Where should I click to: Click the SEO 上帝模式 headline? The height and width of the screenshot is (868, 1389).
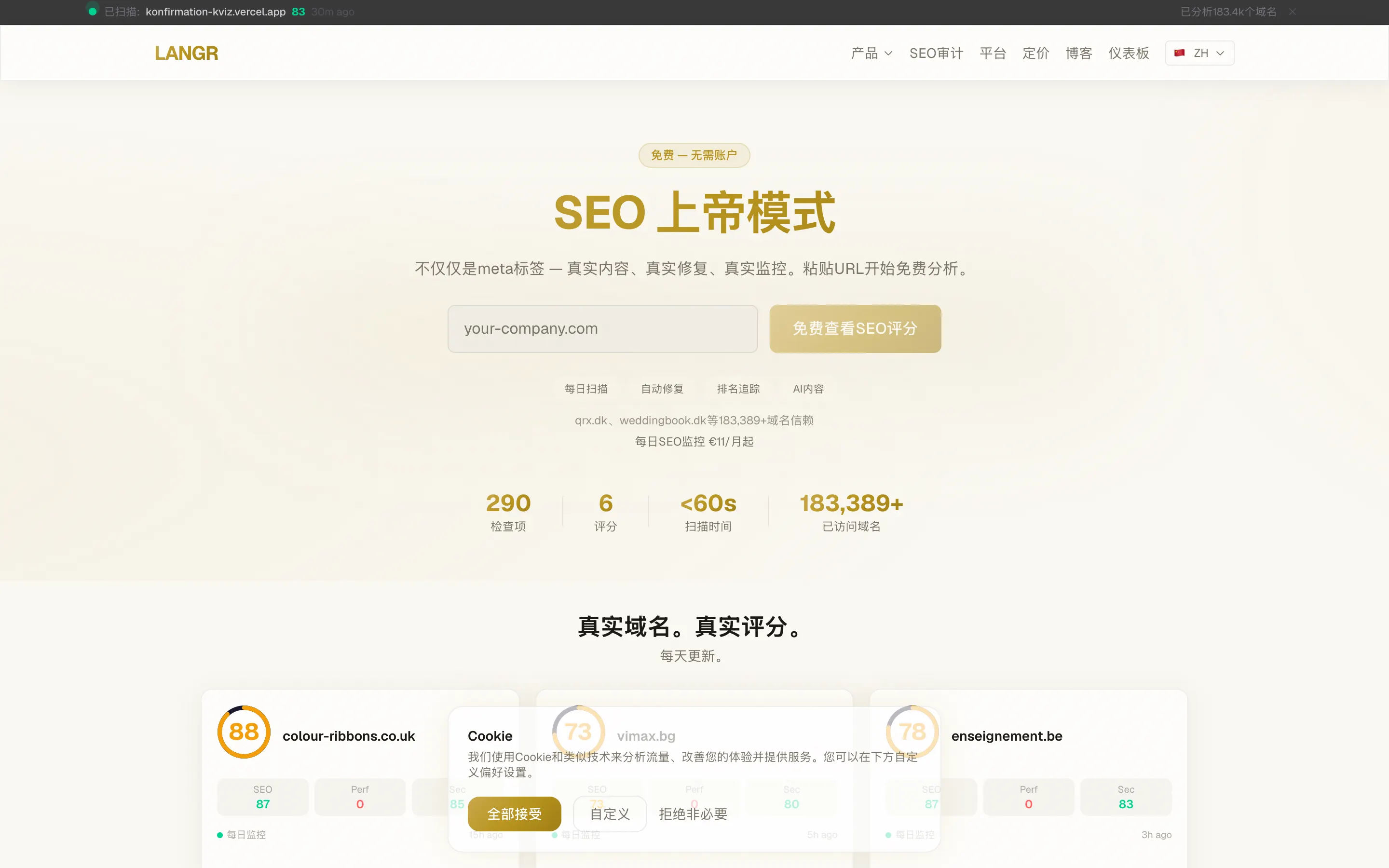(694, 212)
